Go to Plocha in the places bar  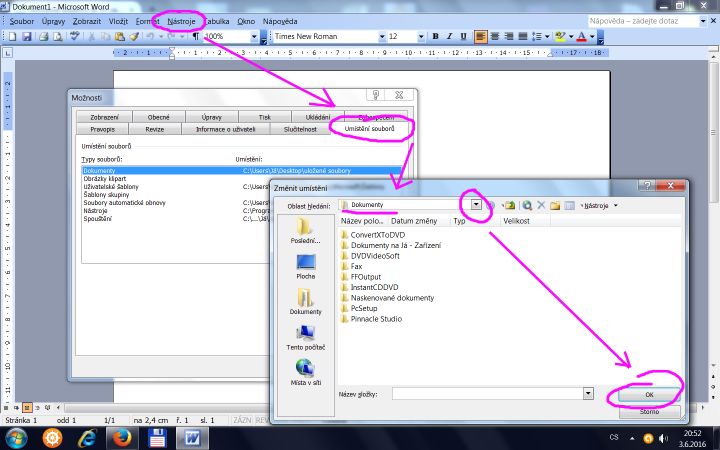pyautogui.click(x=306, y=266)
